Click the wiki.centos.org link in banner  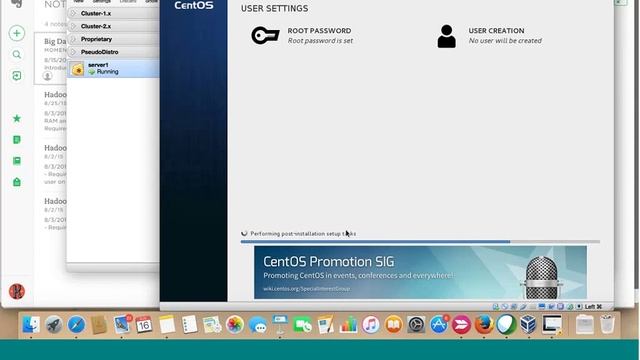pyautogui.click(x=307, y=289)
